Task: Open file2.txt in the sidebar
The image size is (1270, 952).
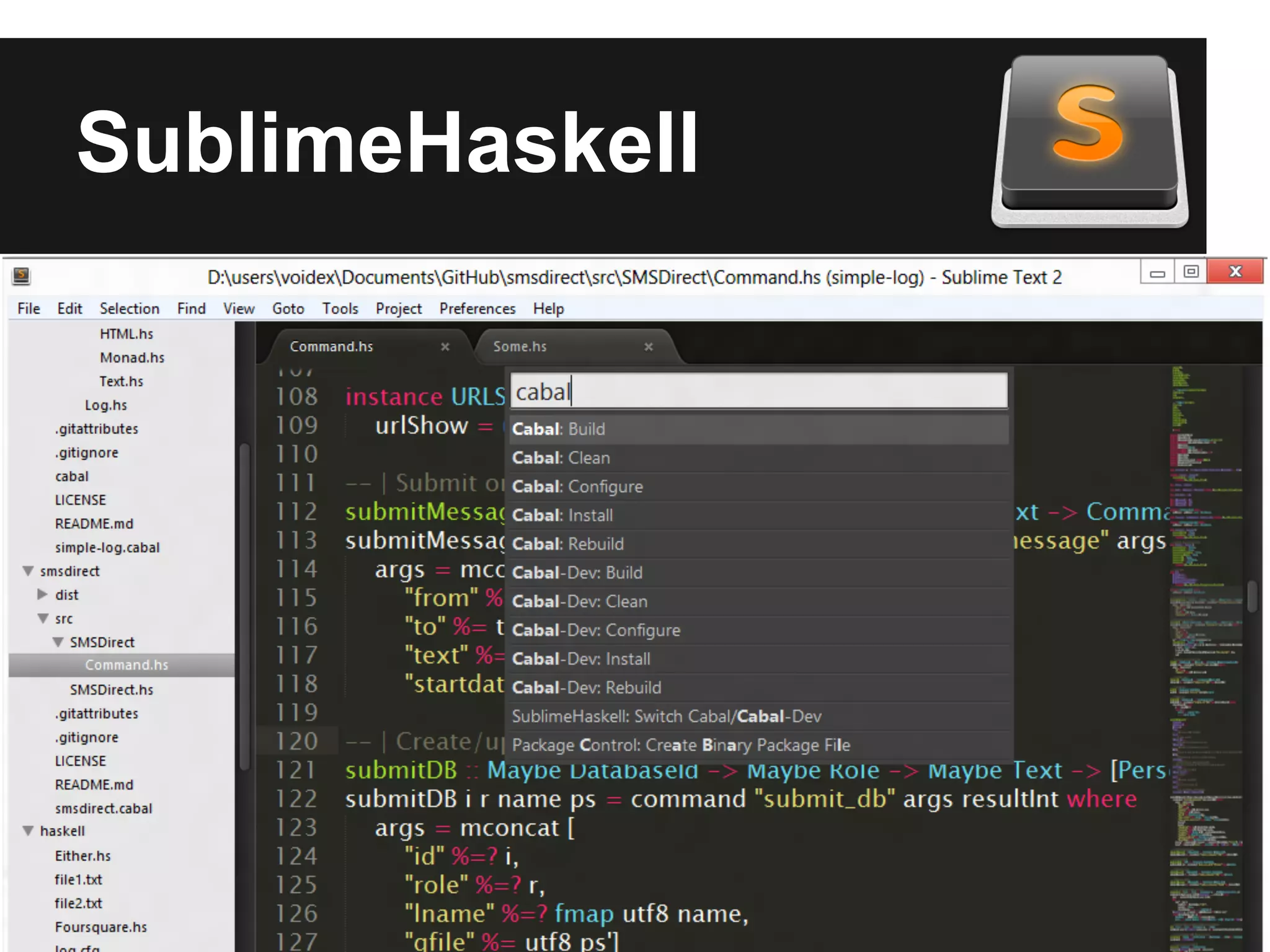Action: 78,904
